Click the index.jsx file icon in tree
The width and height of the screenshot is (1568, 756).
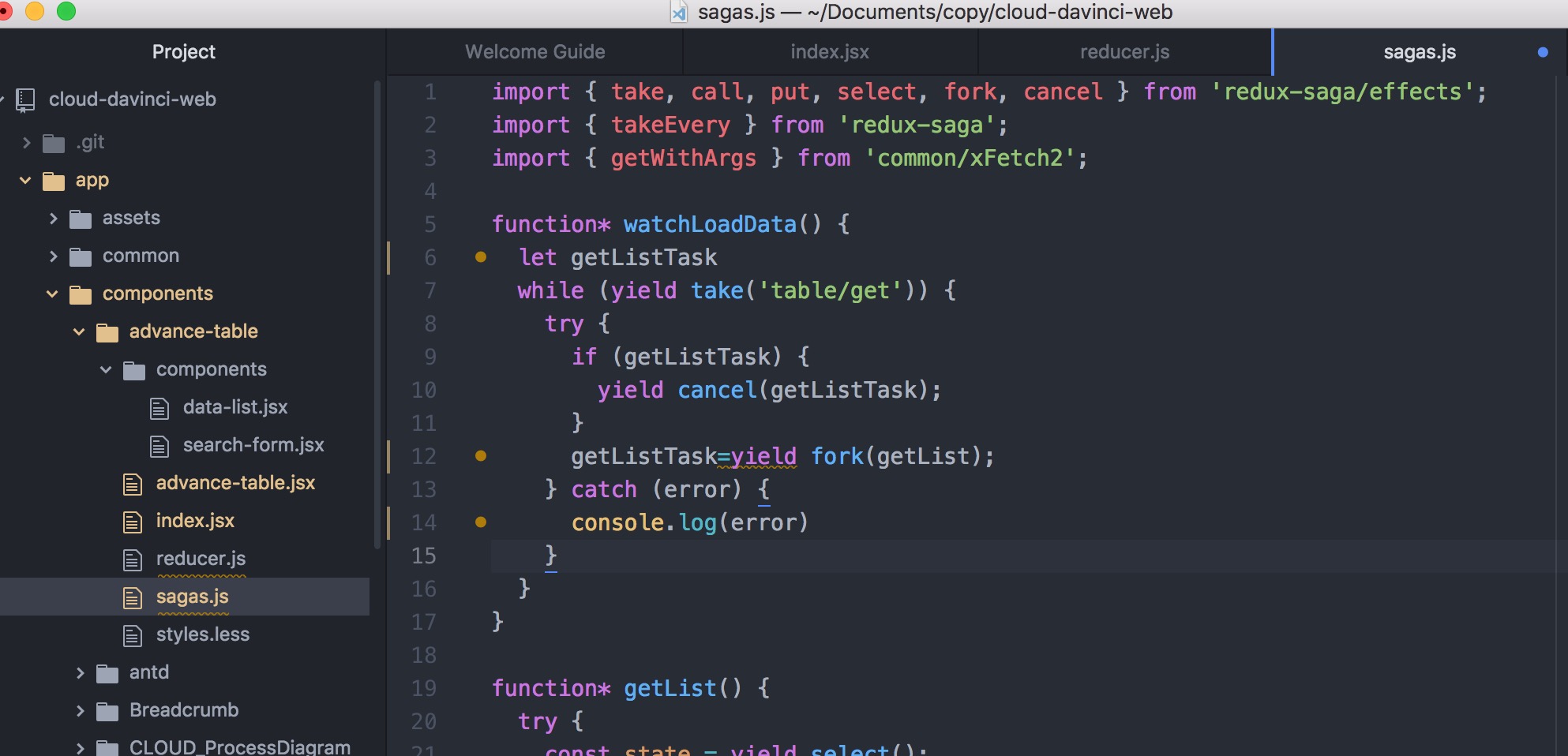tap(133, 522)
